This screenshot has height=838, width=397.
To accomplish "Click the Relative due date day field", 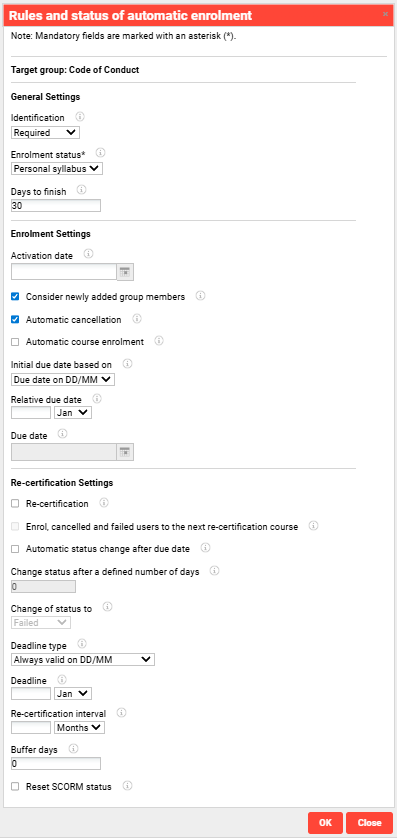I will click(31, 413).
